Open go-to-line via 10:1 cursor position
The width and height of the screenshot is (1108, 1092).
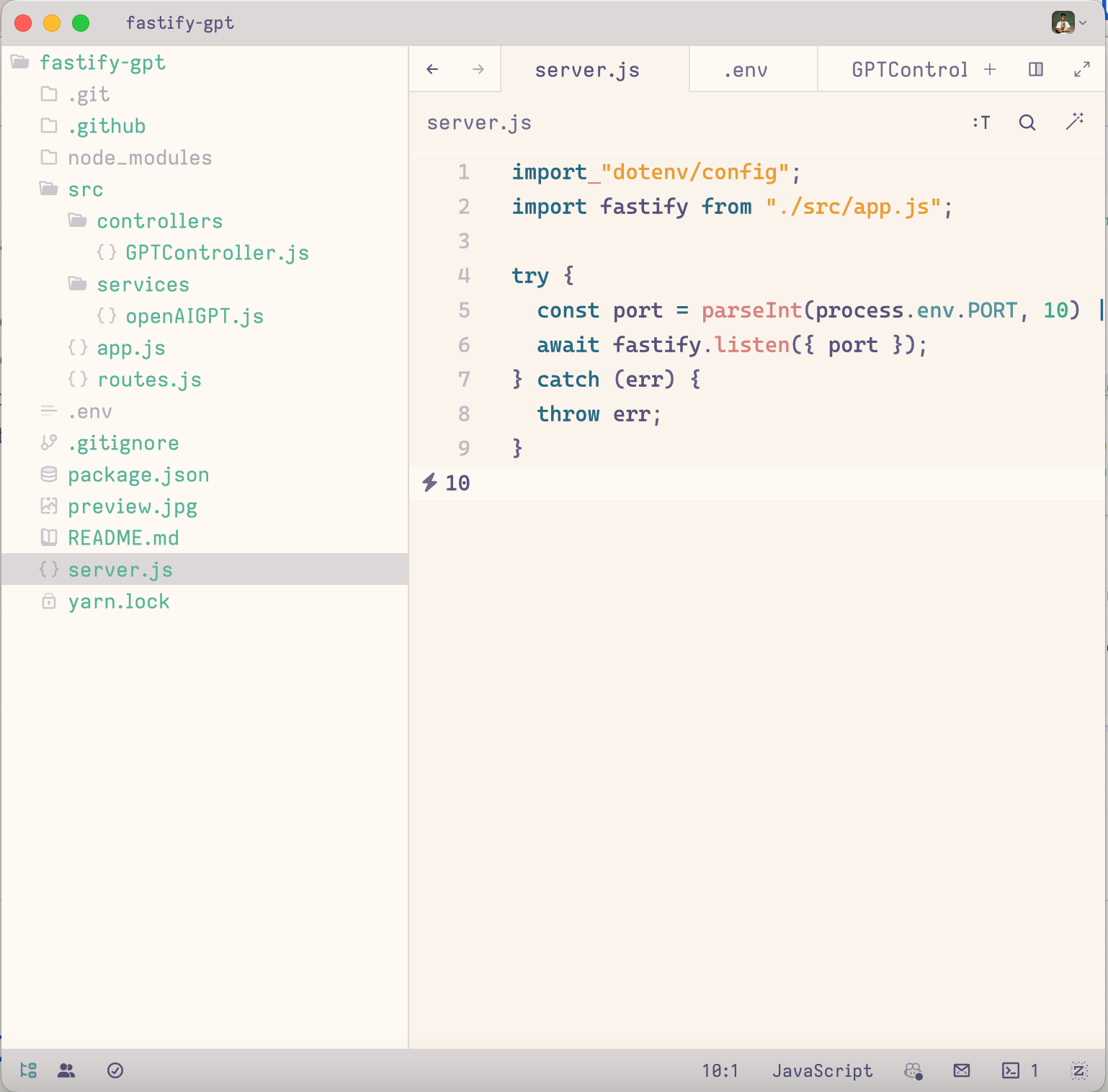[x=720, y=1070]
